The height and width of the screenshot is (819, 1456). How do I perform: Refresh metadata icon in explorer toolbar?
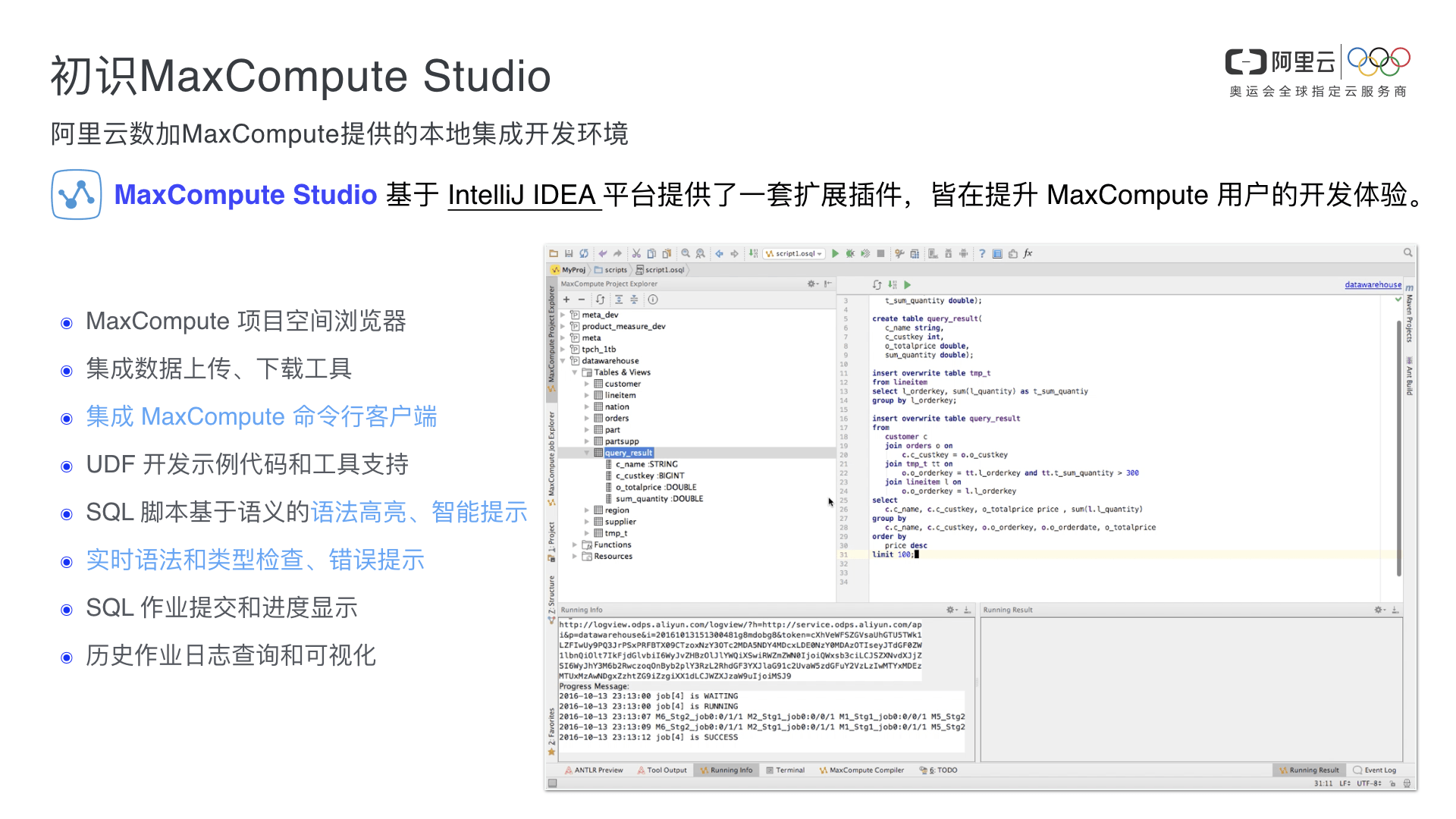pos(600,300)
